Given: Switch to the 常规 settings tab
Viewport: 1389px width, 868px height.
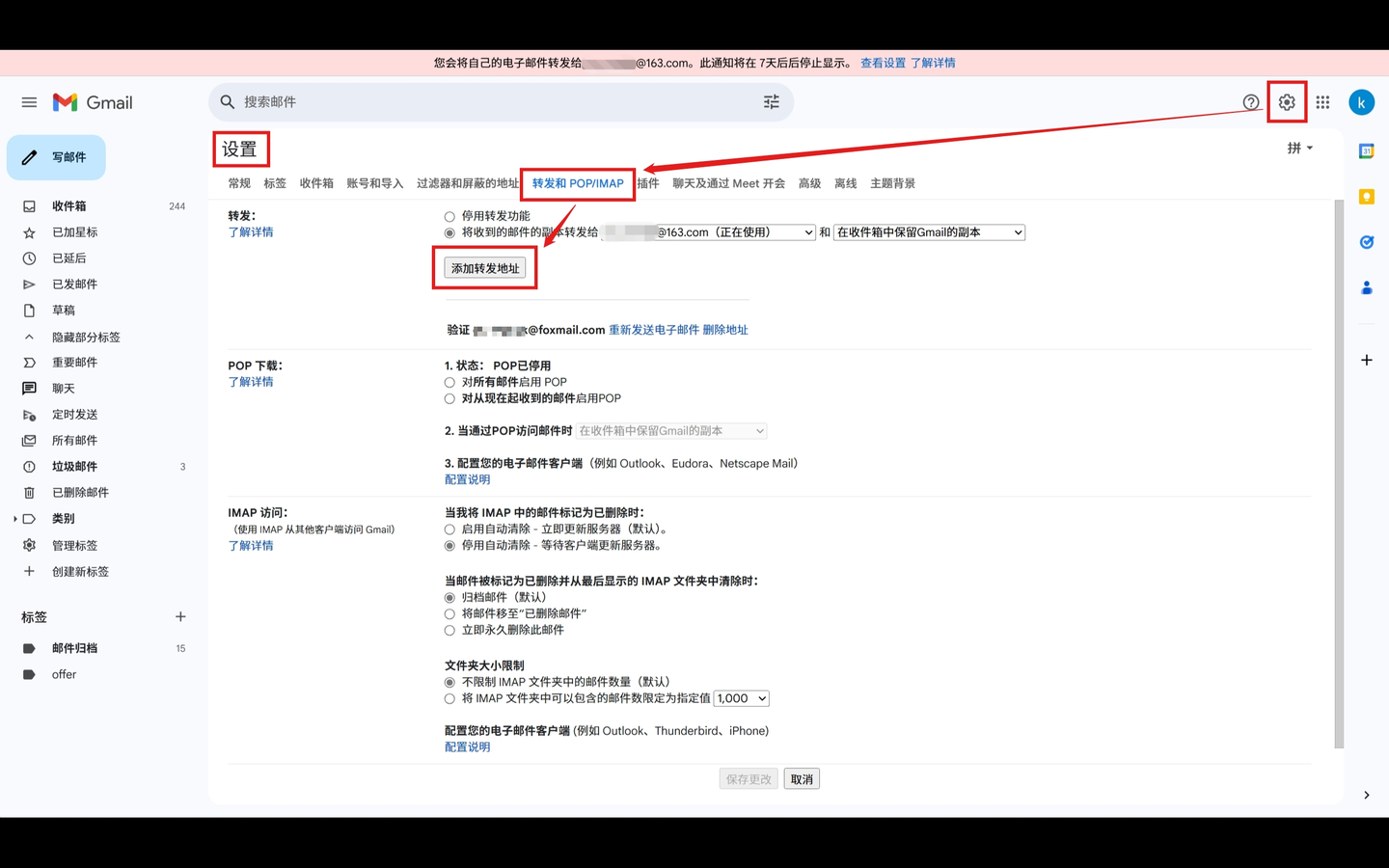Looking at the screenshot, I should tap(239, 183).
